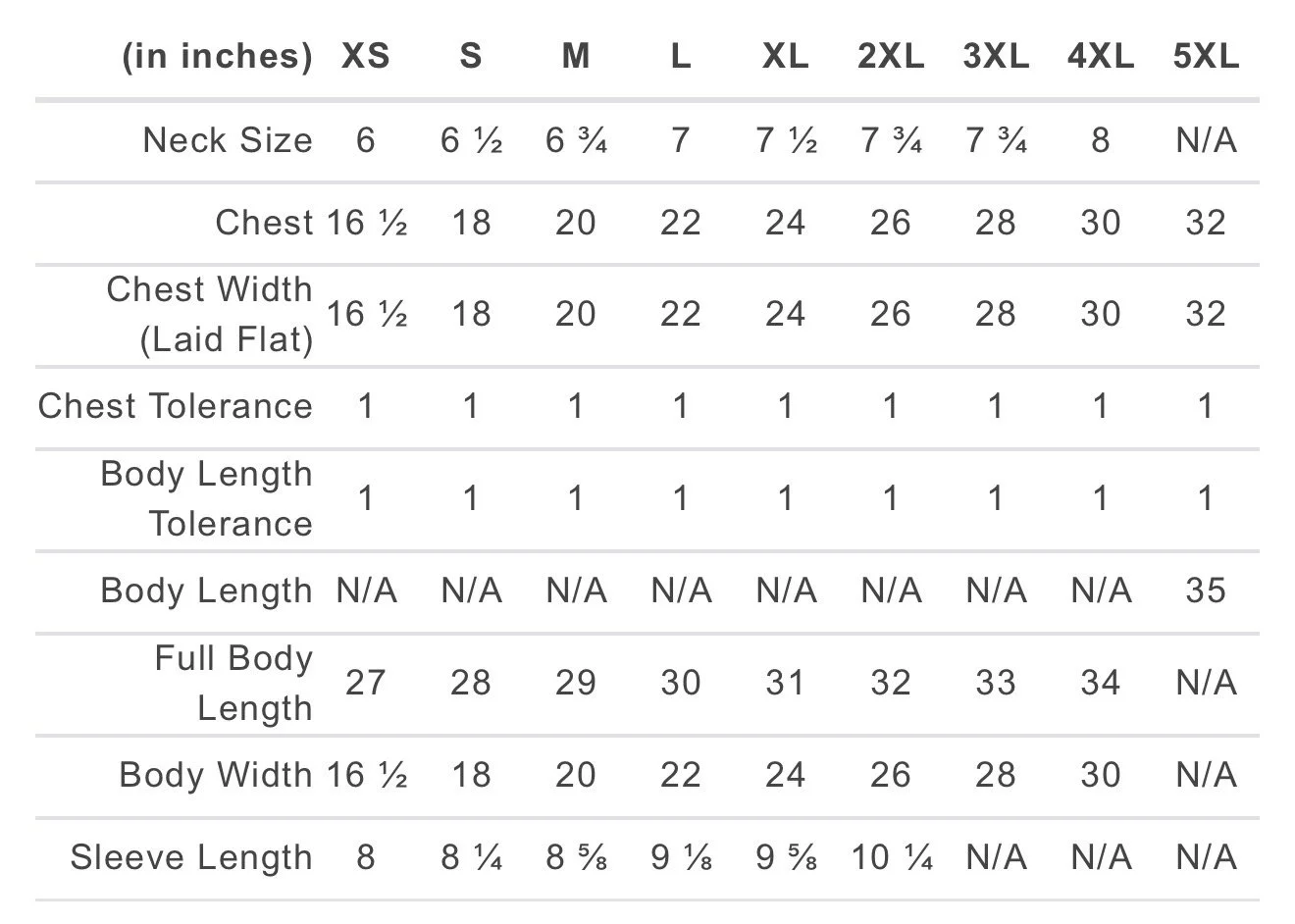1295x924 pixels.
Task: Select the Chest Width (Laid Flat) label
Action: tap(209, 314)
